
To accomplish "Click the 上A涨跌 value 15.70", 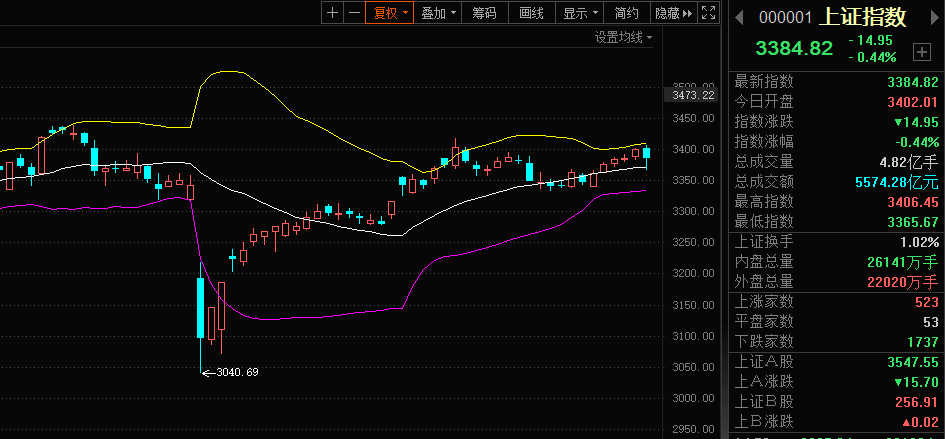I will tap(916, 382).
